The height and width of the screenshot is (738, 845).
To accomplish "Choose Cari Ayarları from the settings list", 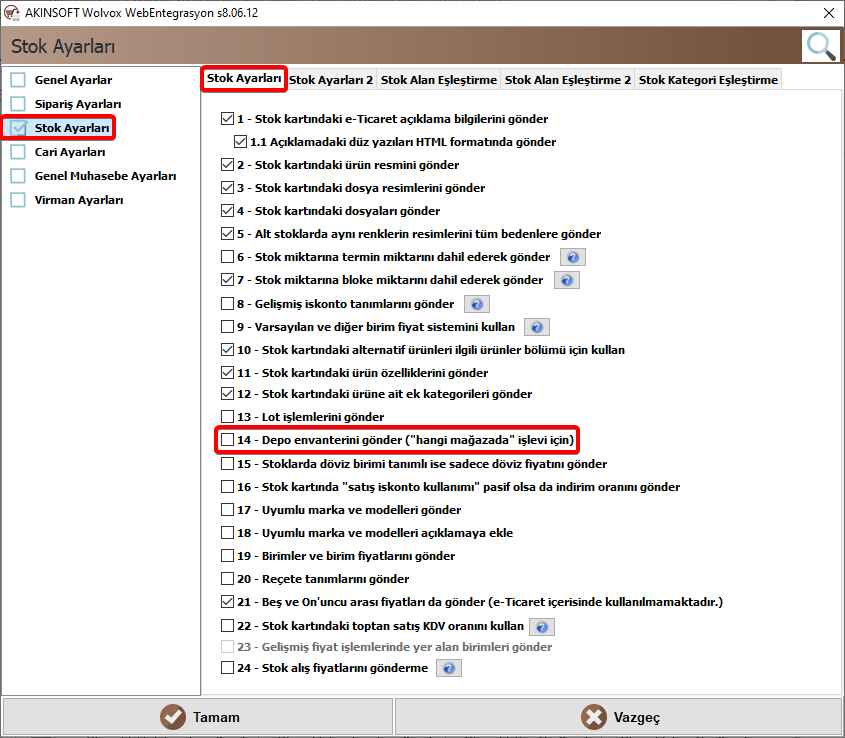I will 70,152.
